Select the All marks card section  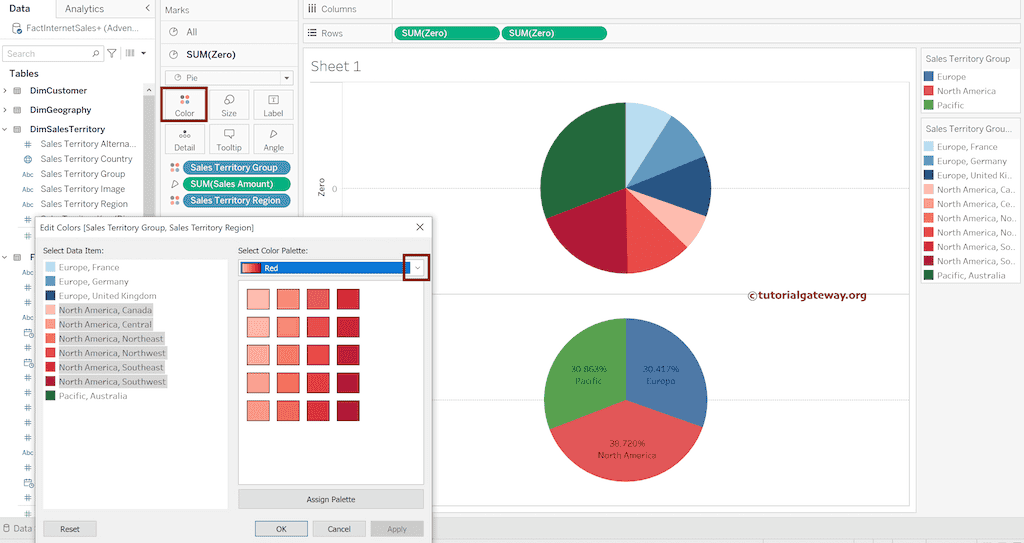pyautogui.click(x=229, y=31)
